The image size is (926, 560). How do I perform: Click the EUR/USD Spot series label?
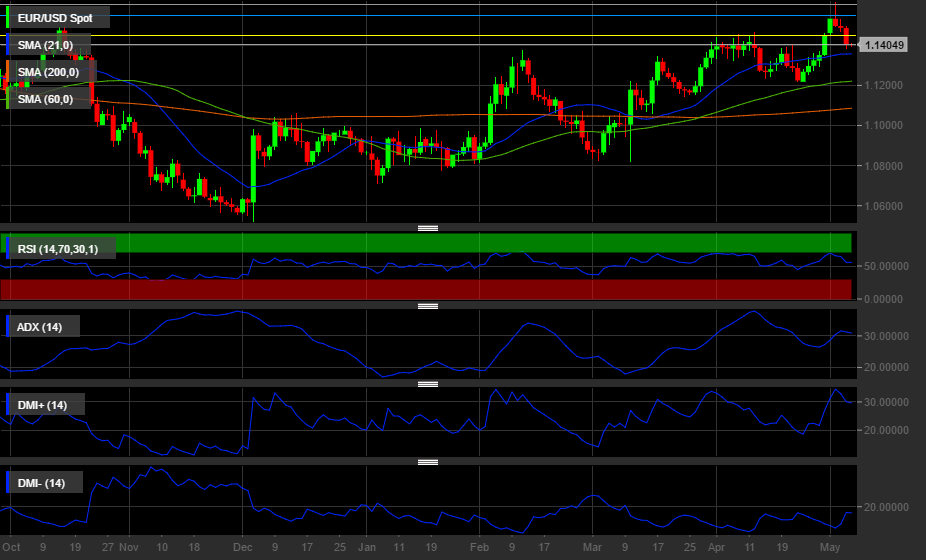pyautogui.click(x=57, y=18)
